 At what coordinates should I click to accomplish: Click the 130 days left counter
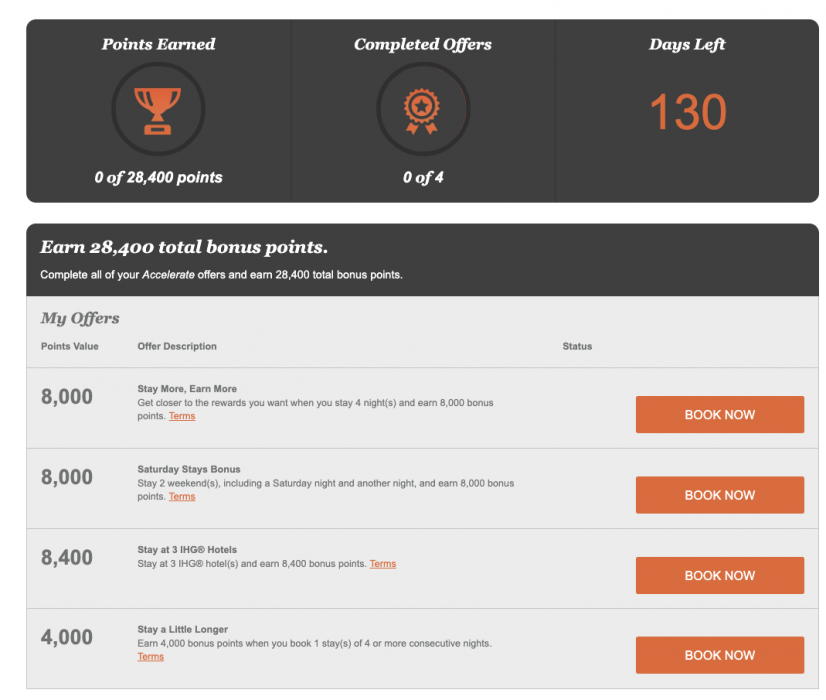pyautogui.click(x=687, y=112)
